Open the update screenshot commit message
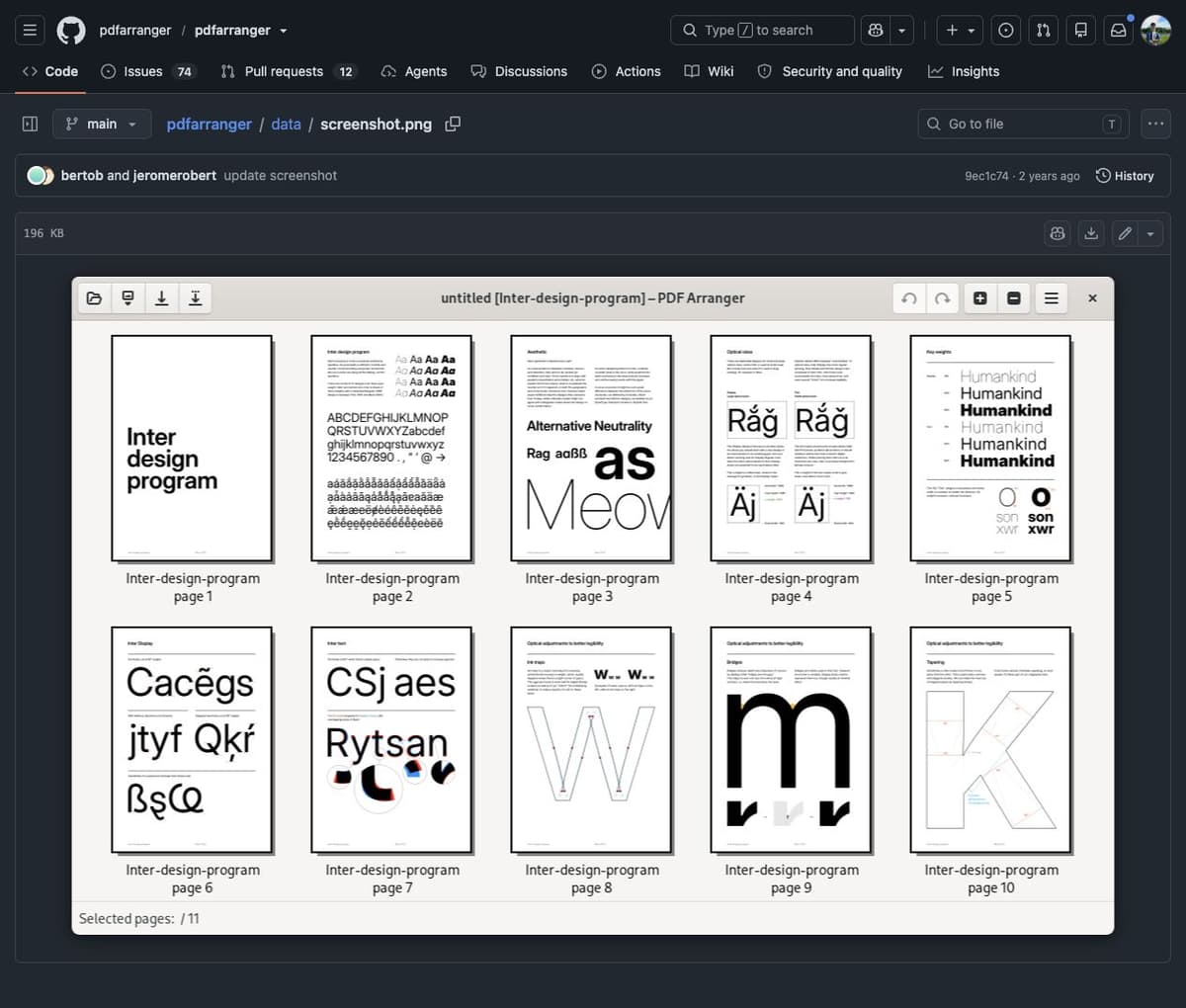 [x=280, y=176]
